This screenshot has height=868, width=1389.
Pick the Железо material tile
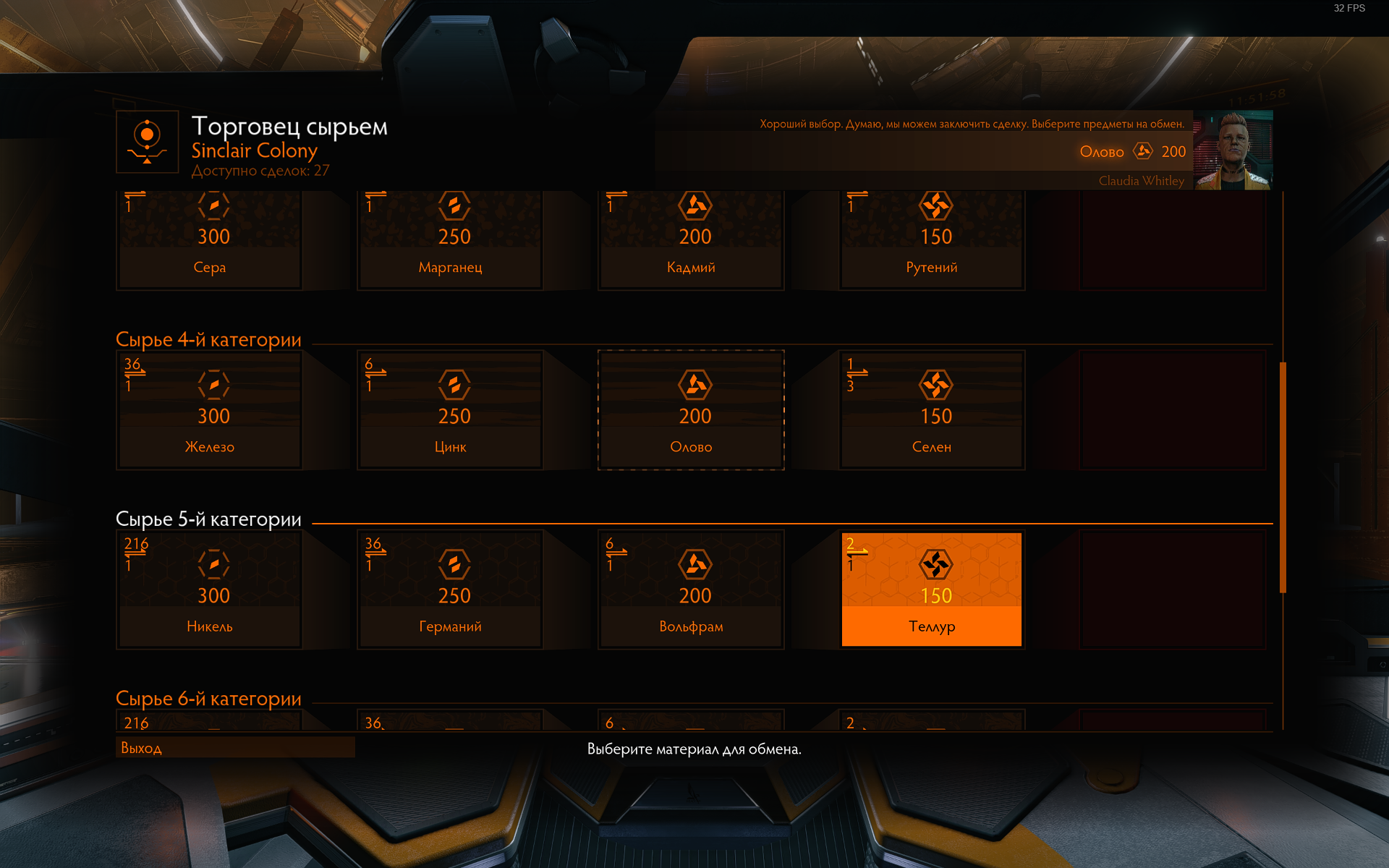point(210,411)
